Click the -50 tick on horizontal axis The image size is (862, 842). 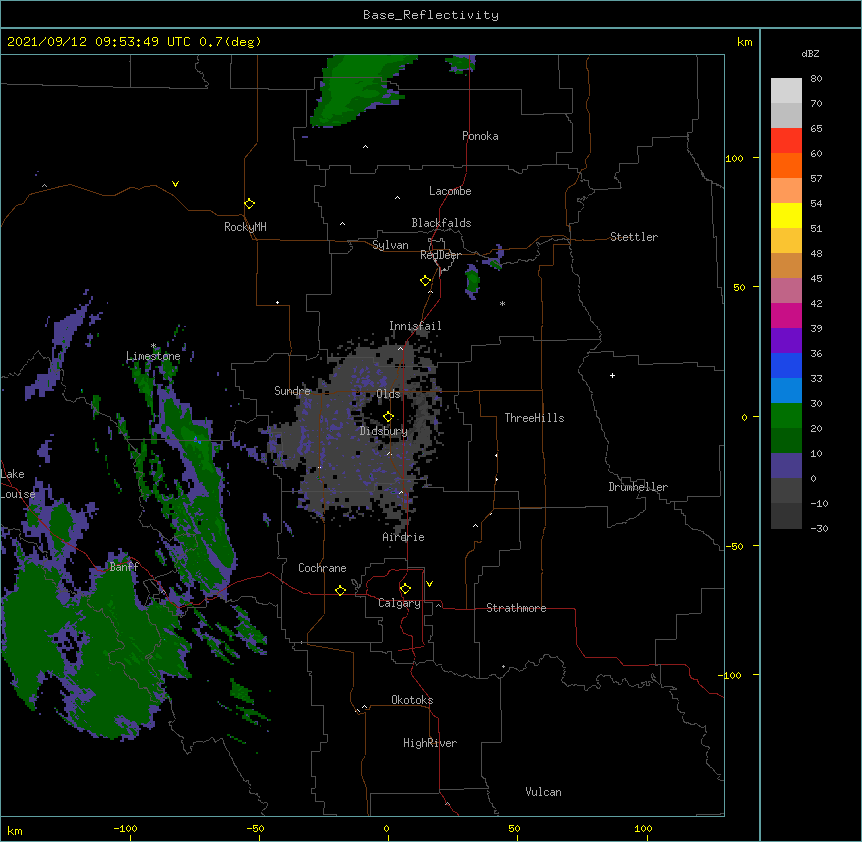click(255, 828)
